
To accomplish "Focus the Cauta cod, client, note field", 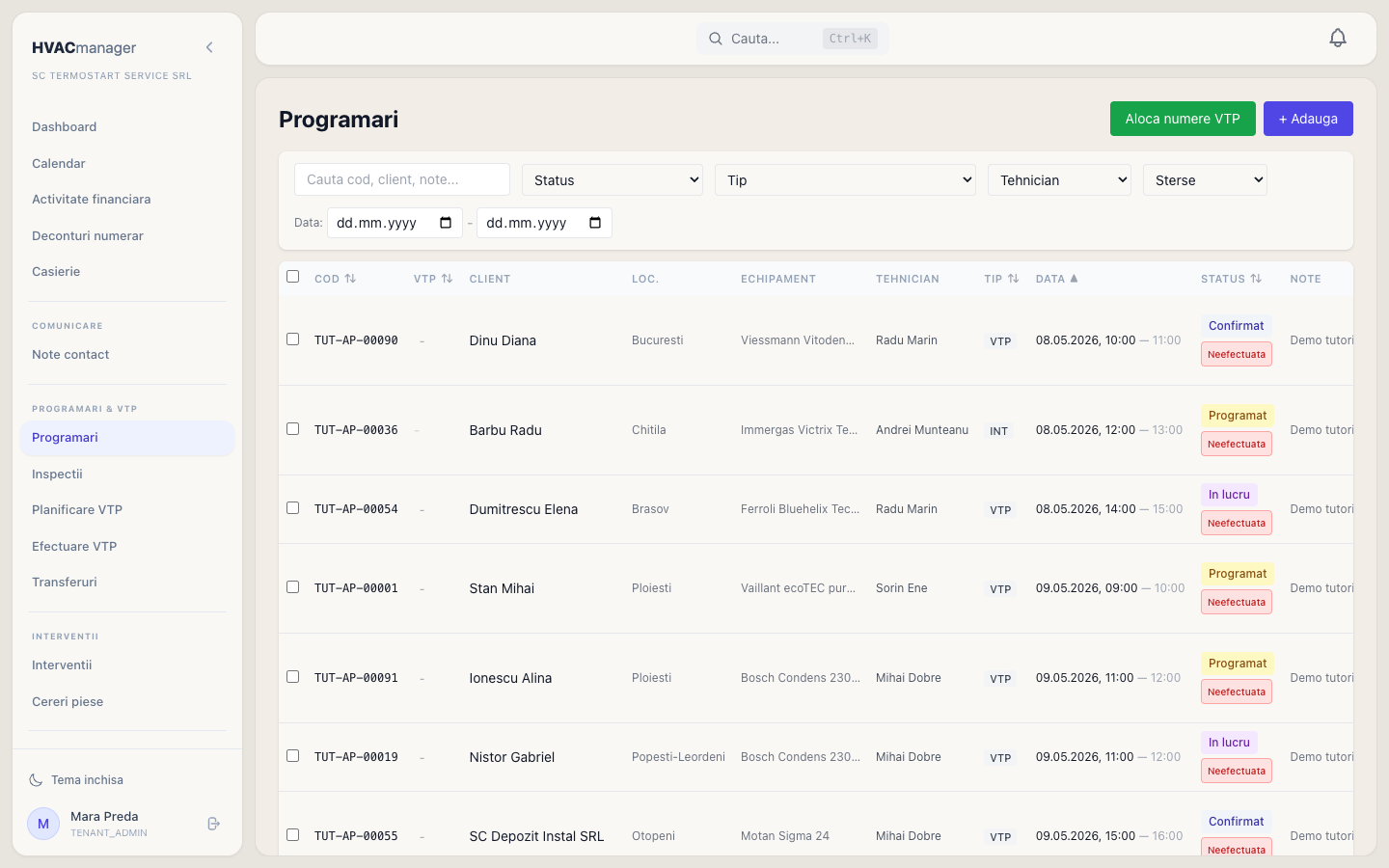I will 402,179.
